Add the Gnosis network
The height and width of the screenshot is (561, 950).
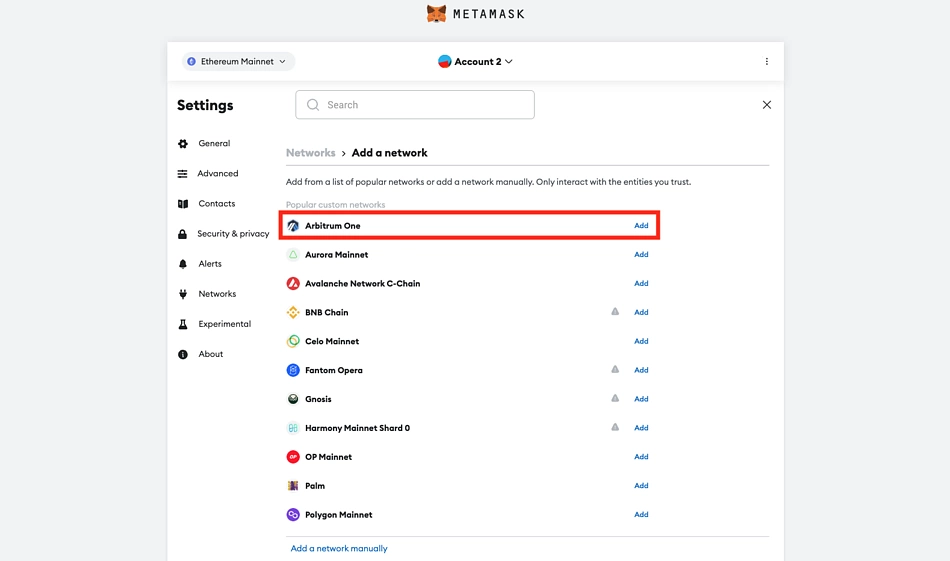[x=641, y=399]
